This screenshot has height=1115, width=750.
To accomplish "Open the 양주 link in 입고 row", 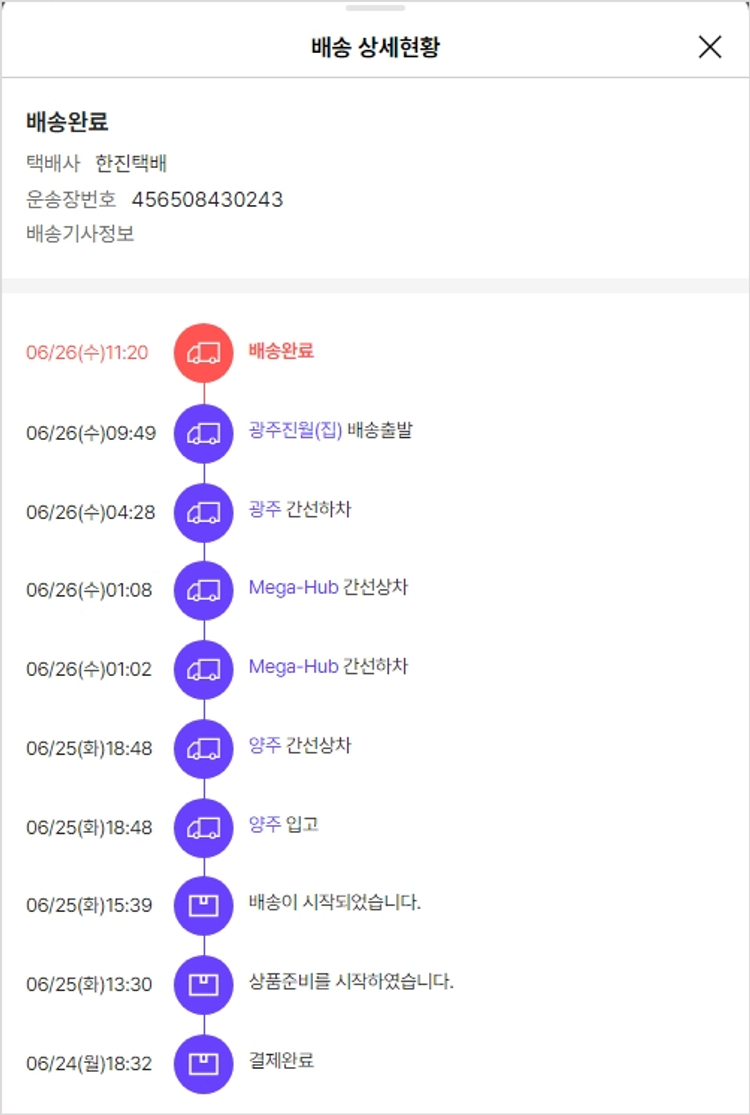I will 265,825.
